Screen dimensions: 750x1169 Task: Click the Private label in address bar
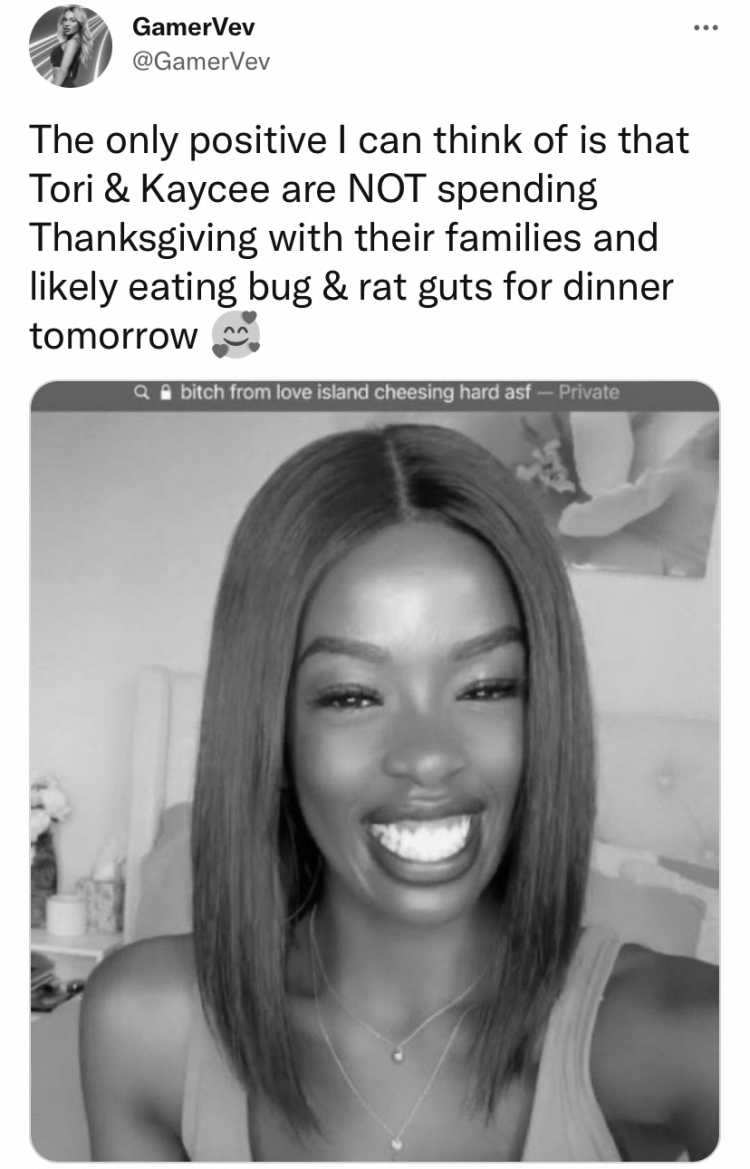click(x=589, y=391)
